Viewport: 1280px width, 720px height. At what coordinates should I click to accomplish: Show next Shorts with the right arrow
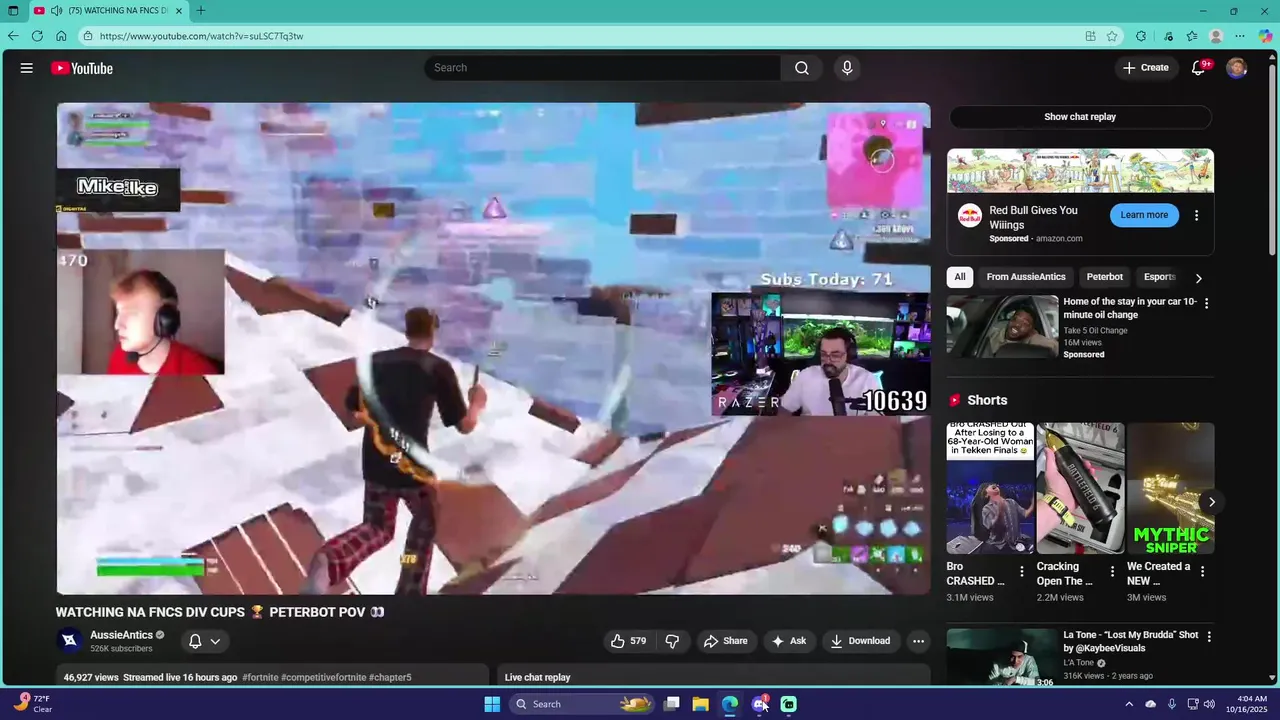[1212, 502]
